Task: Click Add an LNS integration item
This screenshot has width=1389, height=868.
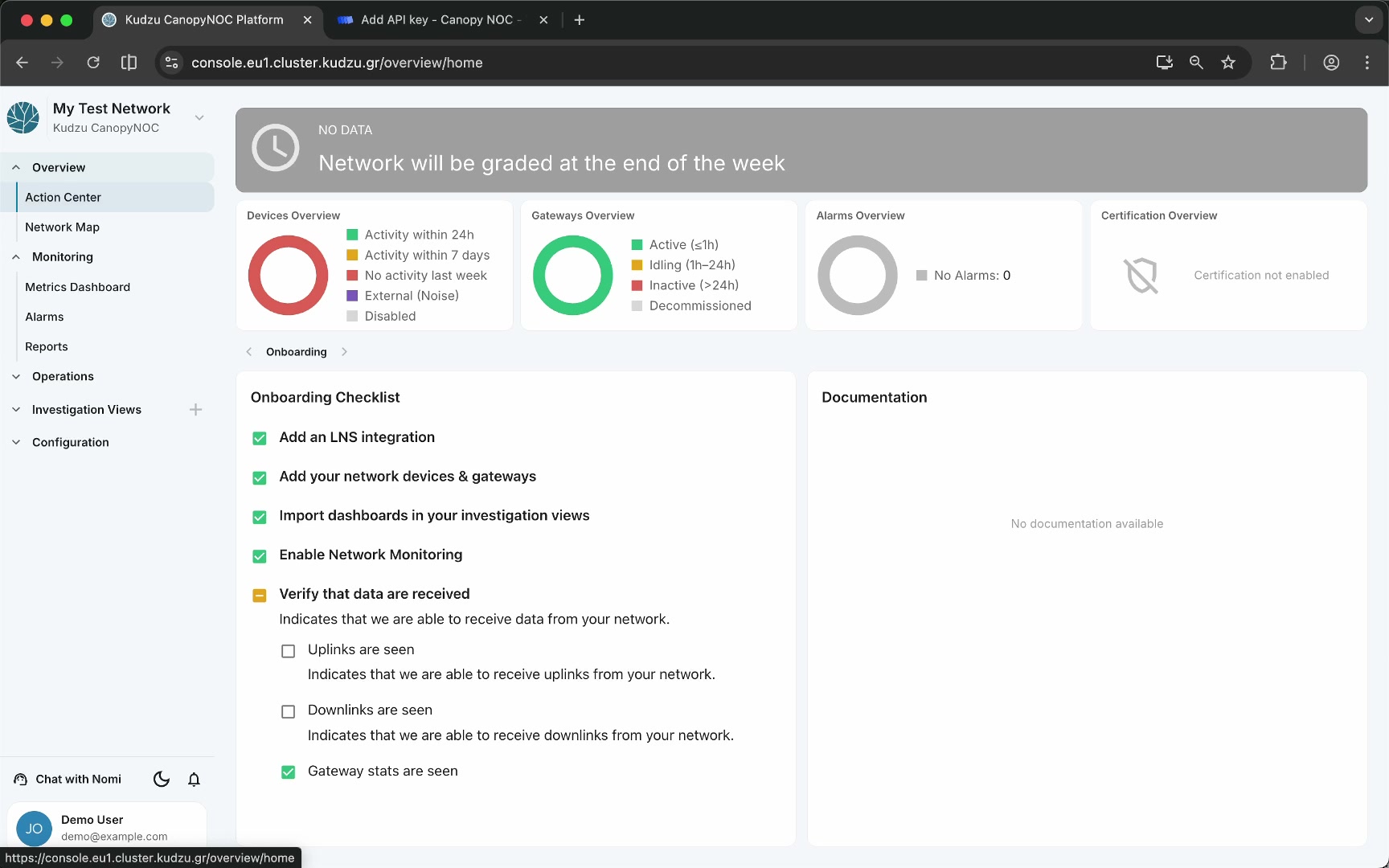Action: tap(357, 437)
